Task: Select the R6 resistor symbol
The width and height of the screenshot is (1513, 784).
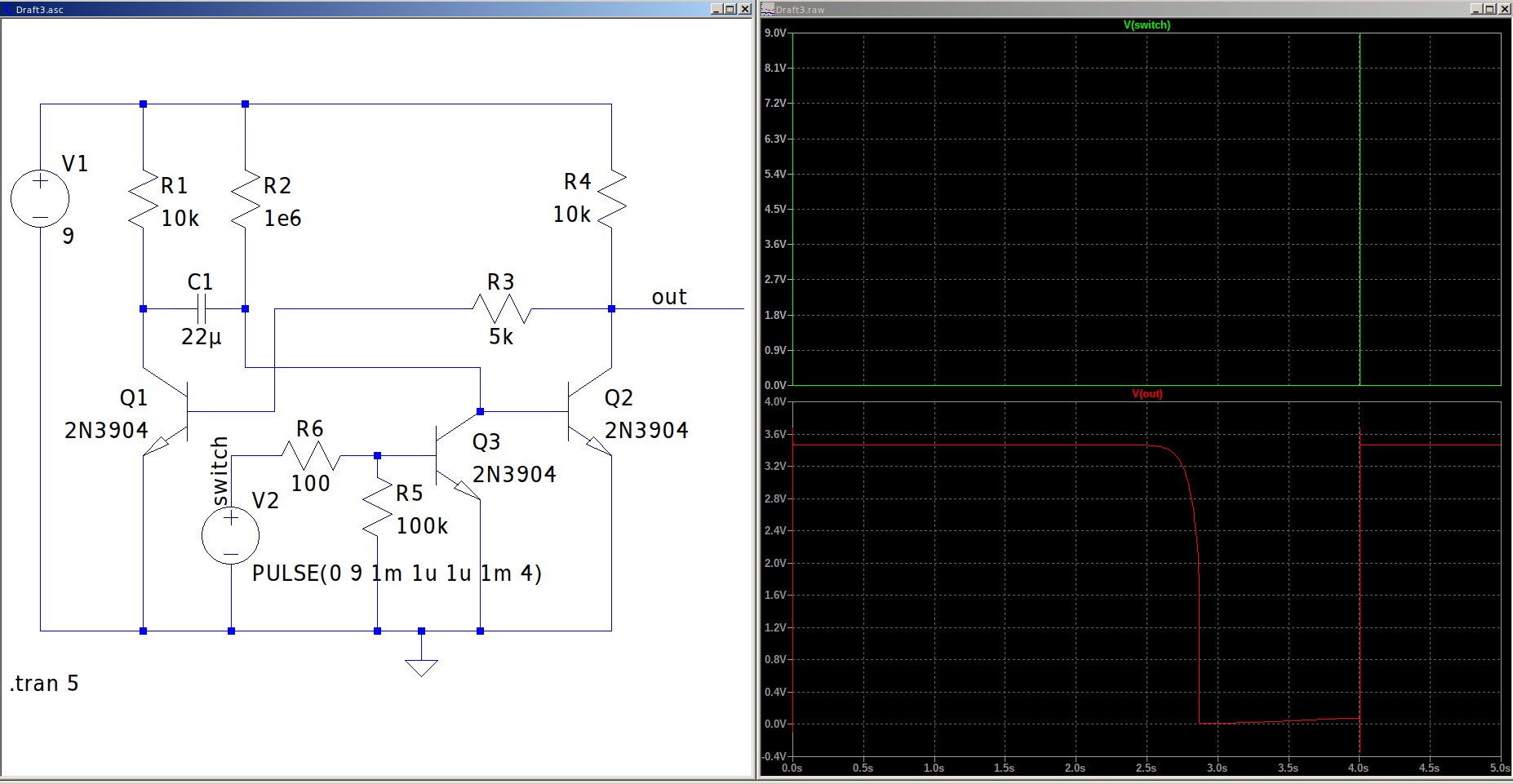Action: coord(311,455)
